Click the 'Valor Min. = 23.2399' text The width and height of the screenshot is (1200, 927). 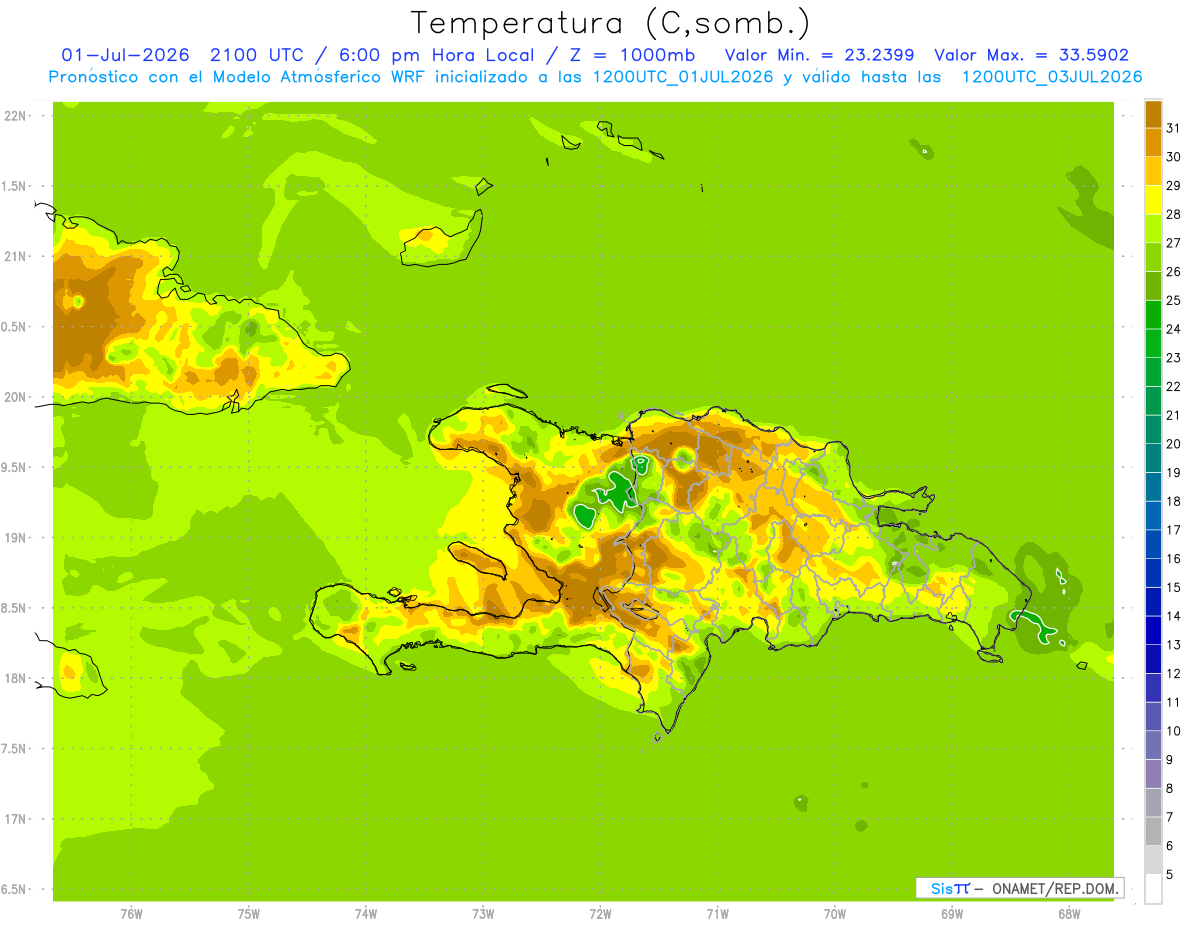[x=819, y=55]
